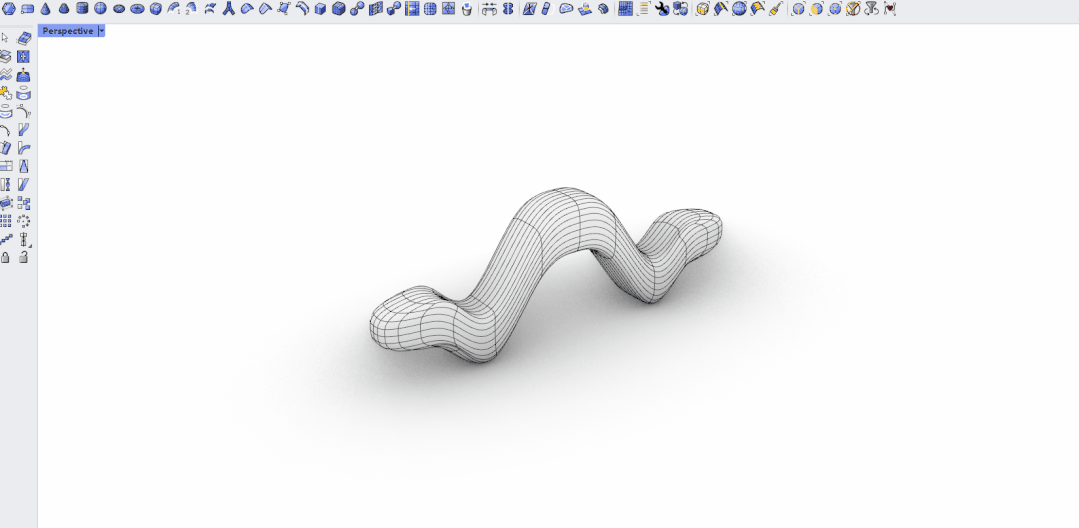The height and width of the screenshot is (528, 1079).
Task: Click the red-line plane symmetry icon
Action: pyautogui.click(x=530, y=9)
